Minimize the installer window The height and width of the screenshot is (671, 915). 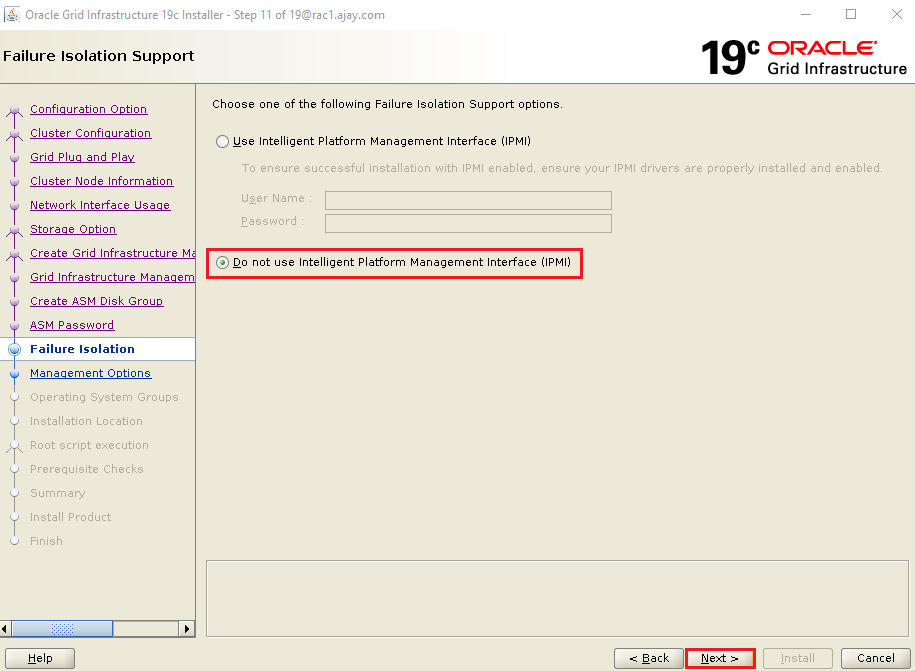(806, 14)
